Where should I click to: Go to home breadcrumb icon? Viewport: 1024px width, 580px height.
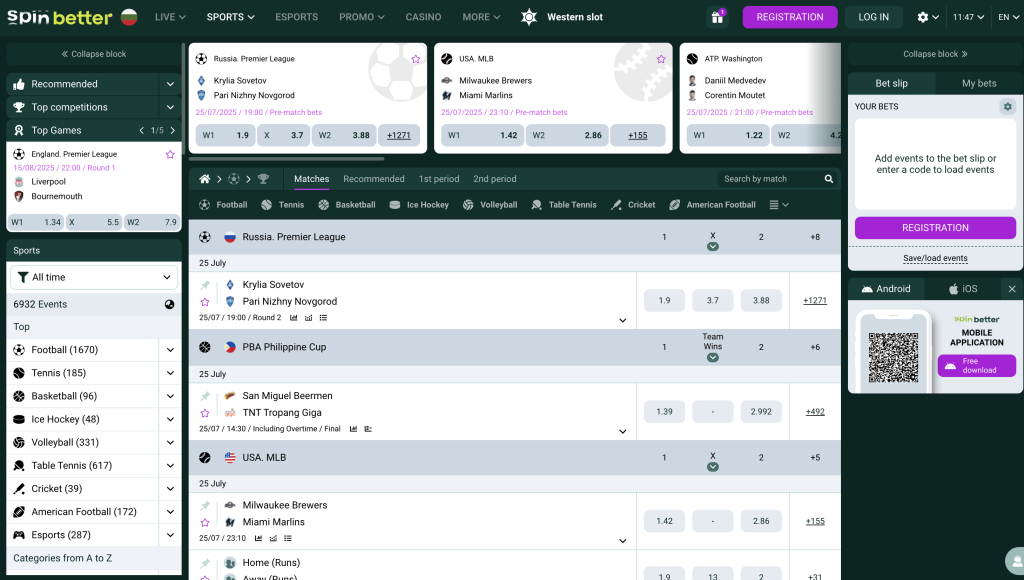tap(204, 179)
